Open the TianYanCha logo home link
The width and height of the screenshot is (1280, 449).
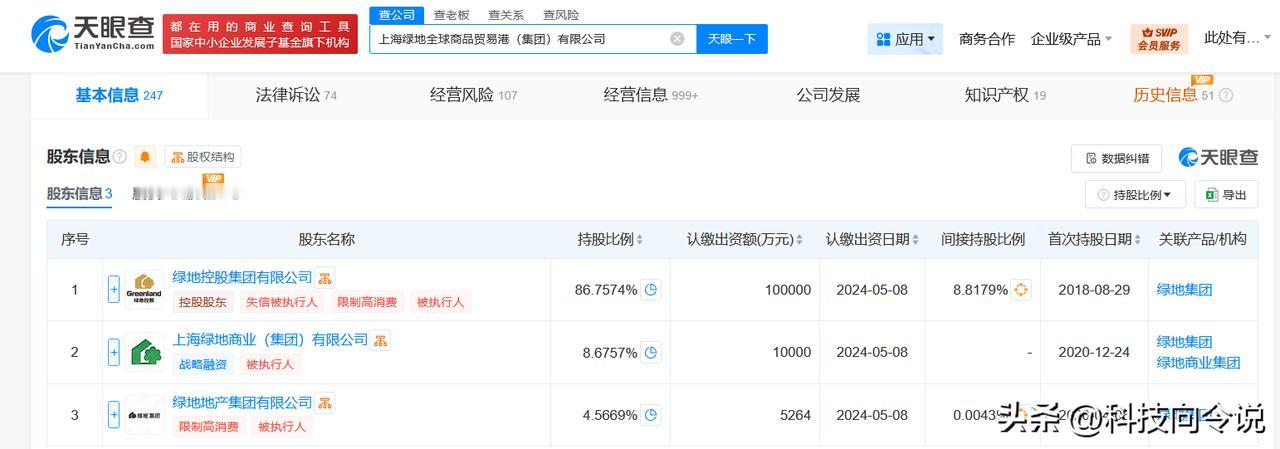point(94,34)
